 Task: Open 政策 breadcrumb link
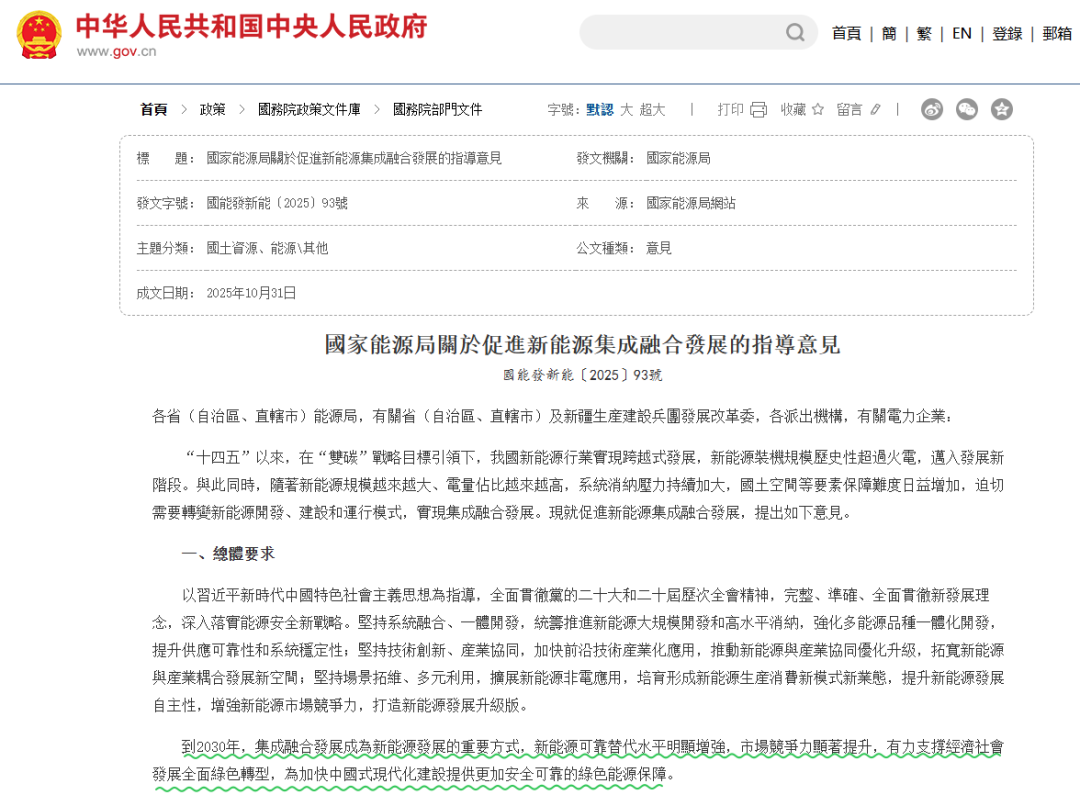[212, 110]
